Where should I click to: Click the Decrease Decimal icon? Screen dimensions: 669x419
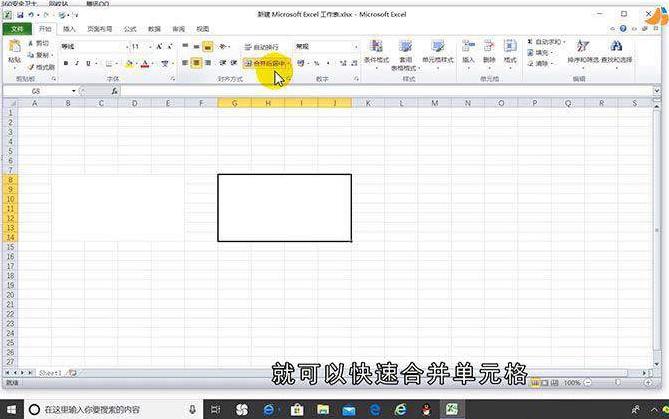pos(354,63)
